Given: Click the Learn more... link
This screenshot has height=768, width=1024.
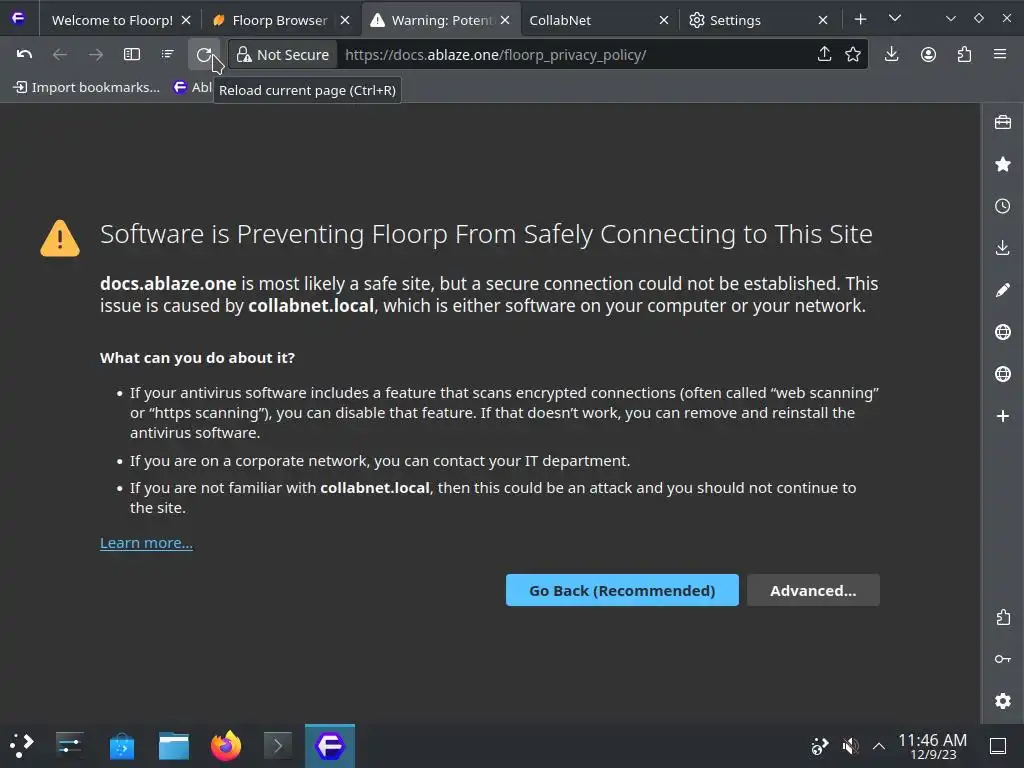Looking at the screenshot, I should pyautogui.click(x=146, y=543).
